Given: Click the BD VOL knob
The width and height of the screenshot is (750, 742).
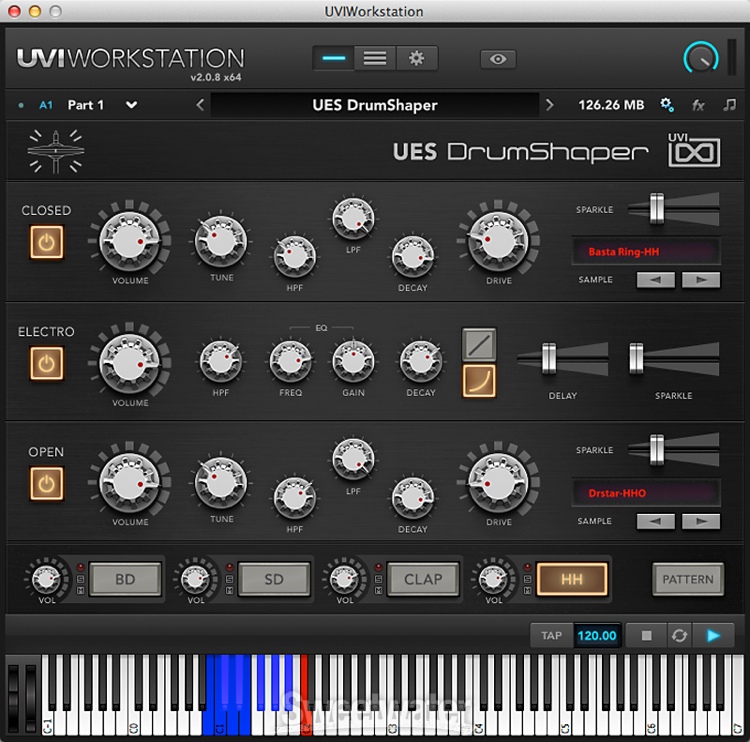Looking at the screenshot, I should tap(45, 579).
